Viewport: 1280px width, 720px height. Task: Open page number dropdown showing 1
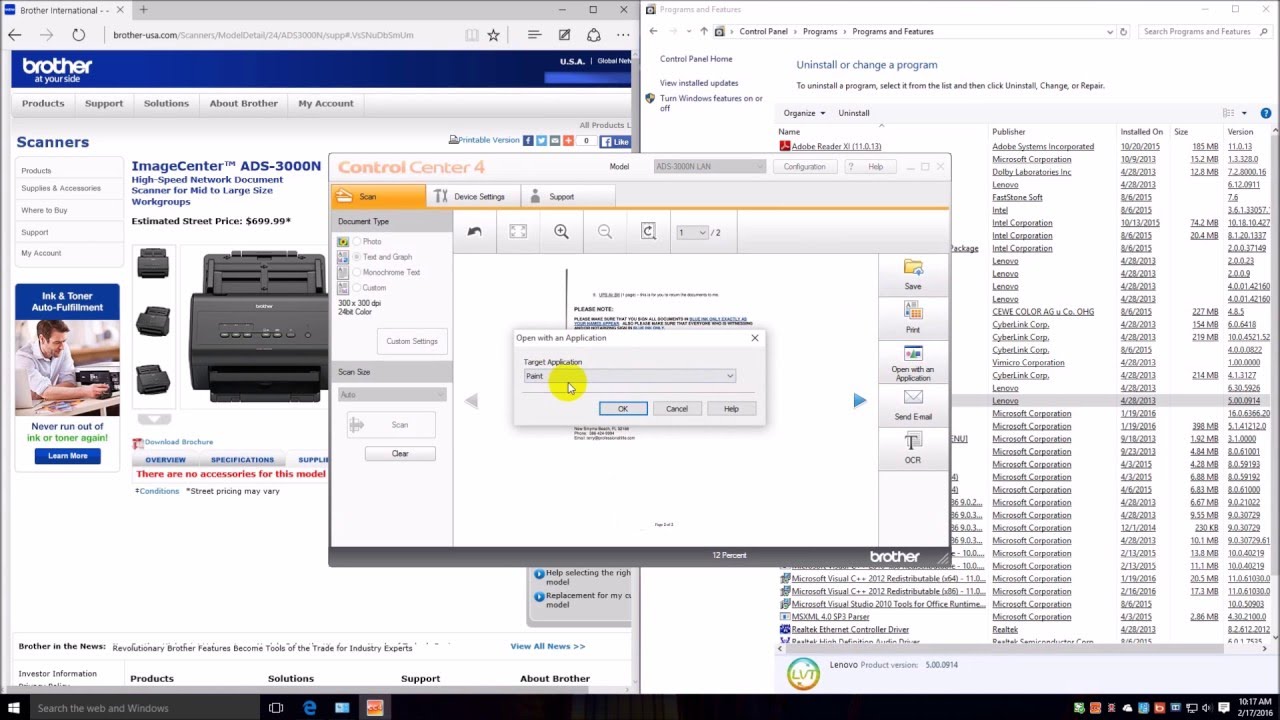pos(692,232)
